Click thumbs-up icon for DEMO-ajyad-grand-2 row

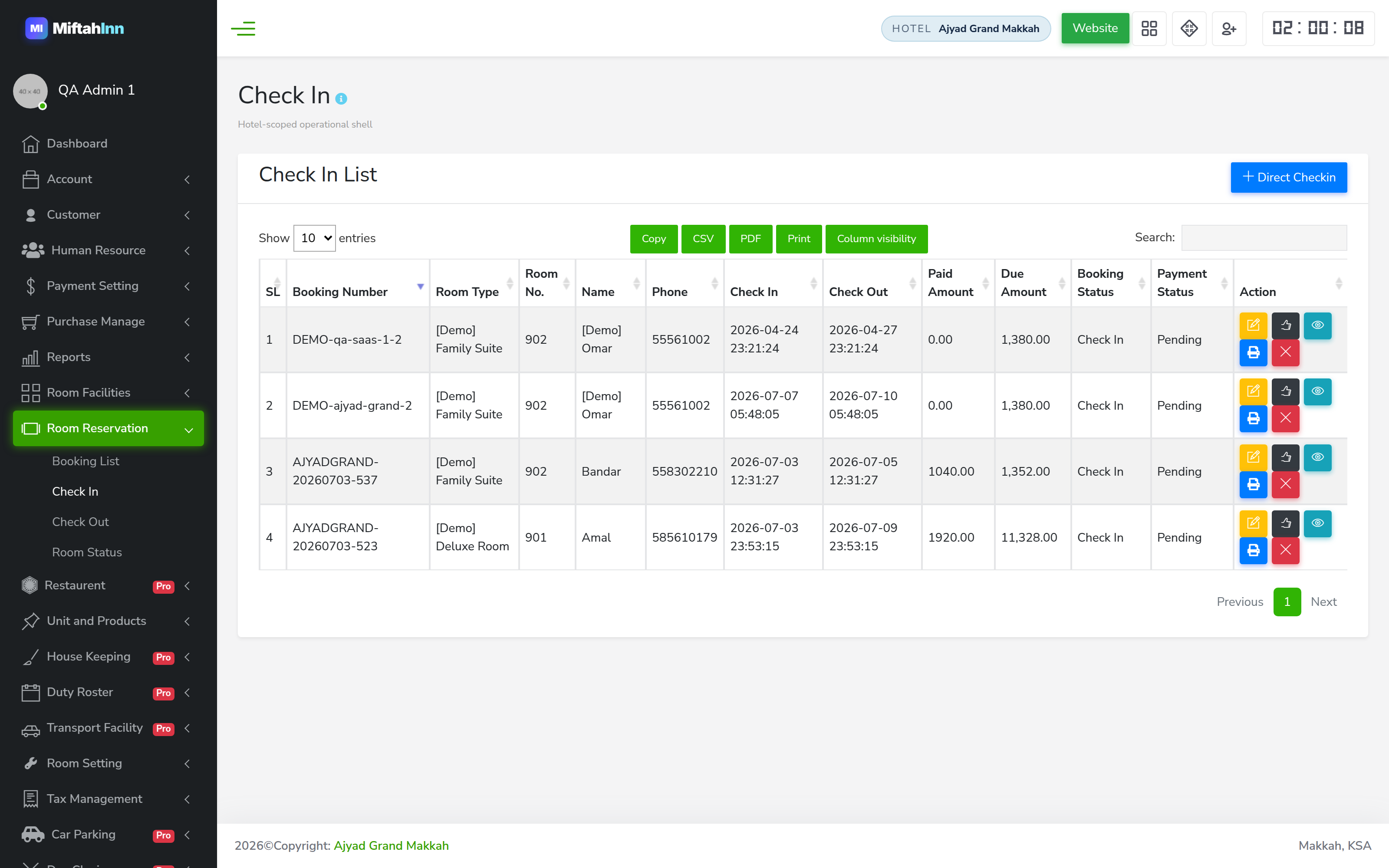coord(1285,391)
